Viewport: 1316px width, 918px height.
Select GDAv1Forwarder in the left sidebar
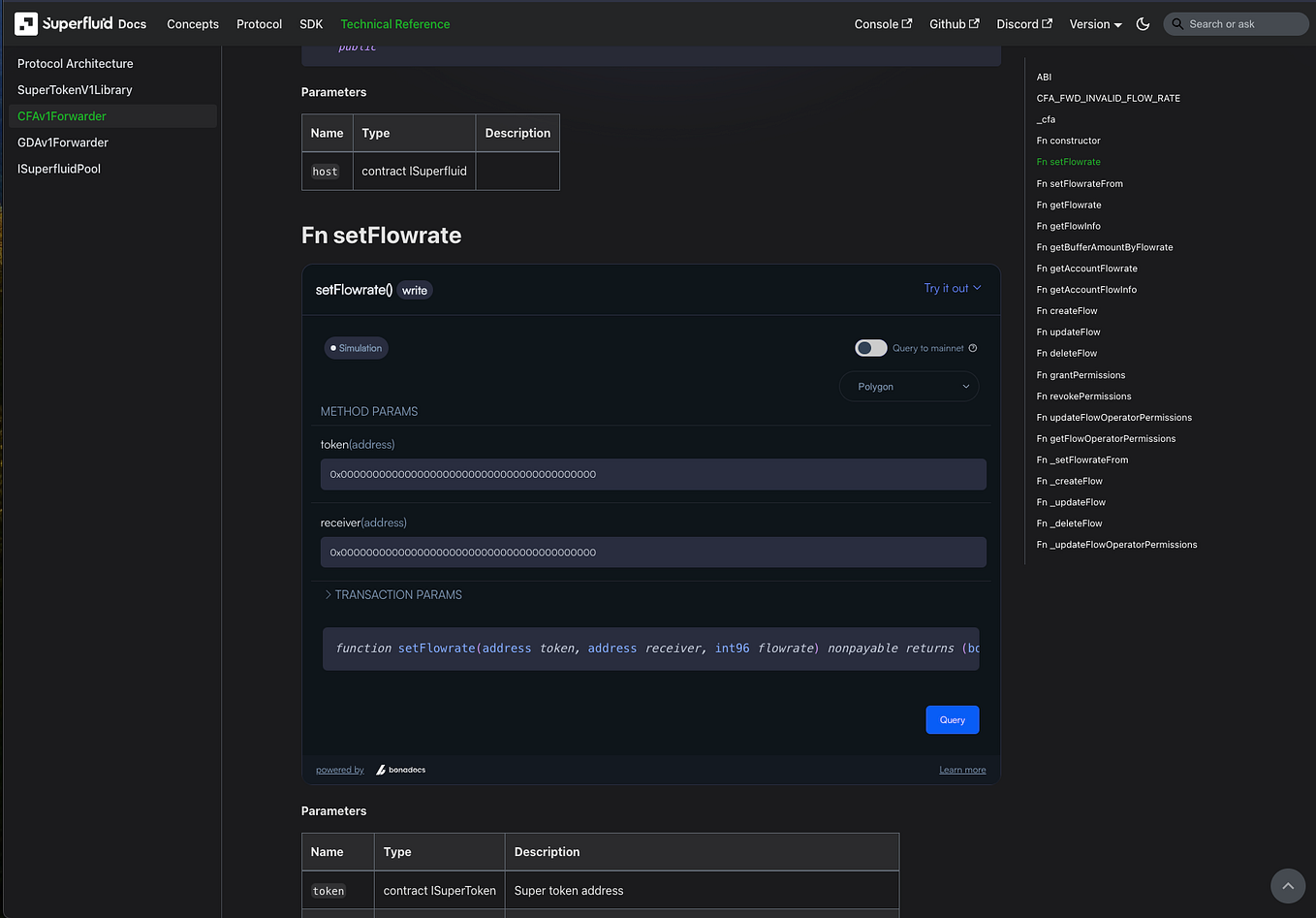click(62, 142)
